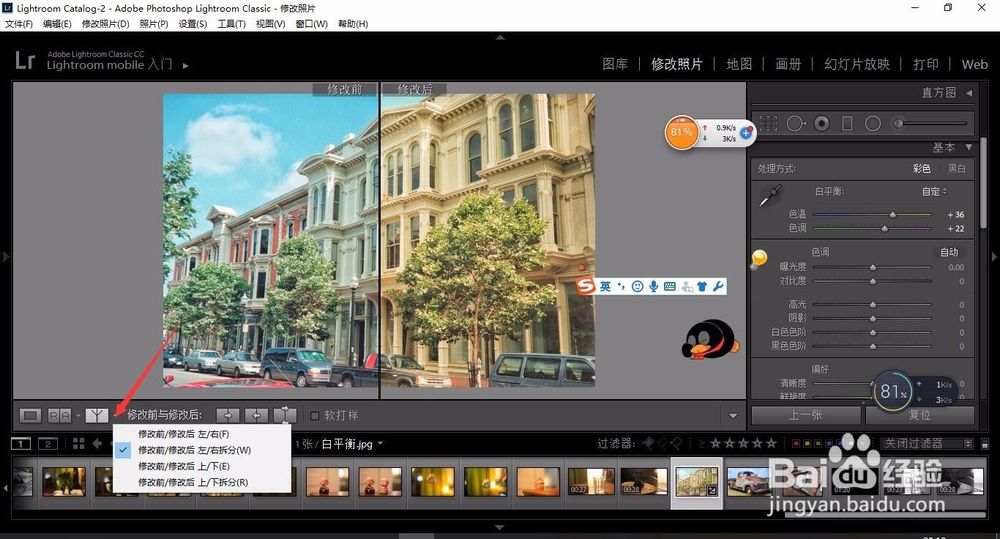The width and height of the screenshot is (1000, 539).
Task: Switch to 打印 print module
Action: click(x=925, y=64)
